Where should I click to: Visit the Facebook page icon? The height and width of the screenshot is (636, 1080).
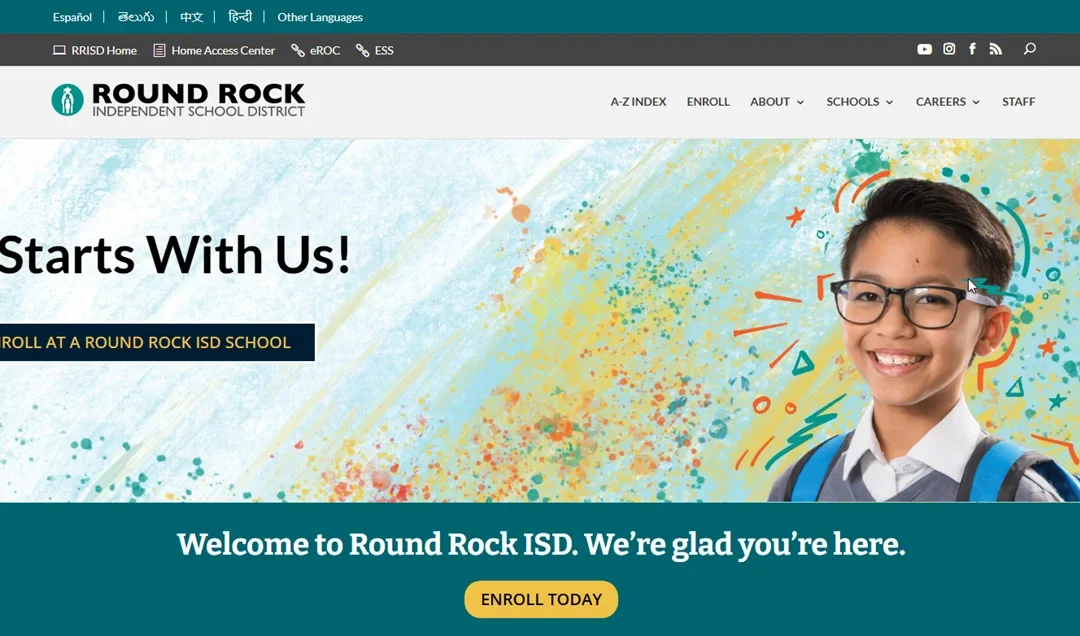[973, 49]
